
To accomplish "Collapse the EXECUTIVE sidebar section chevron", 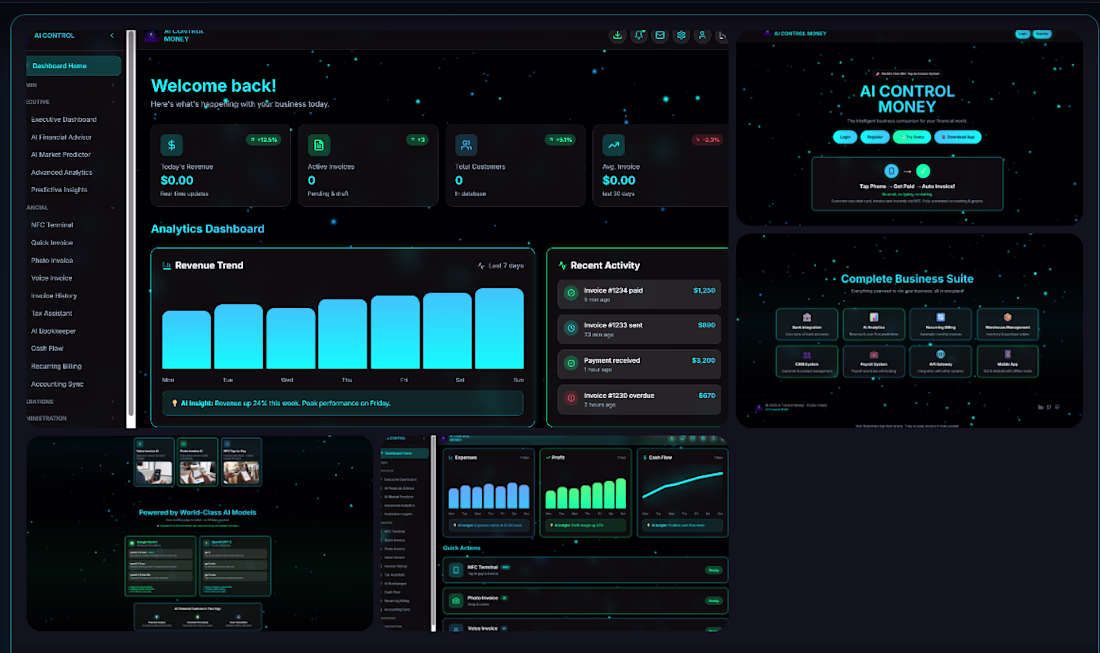I will (x=112, y=102).
